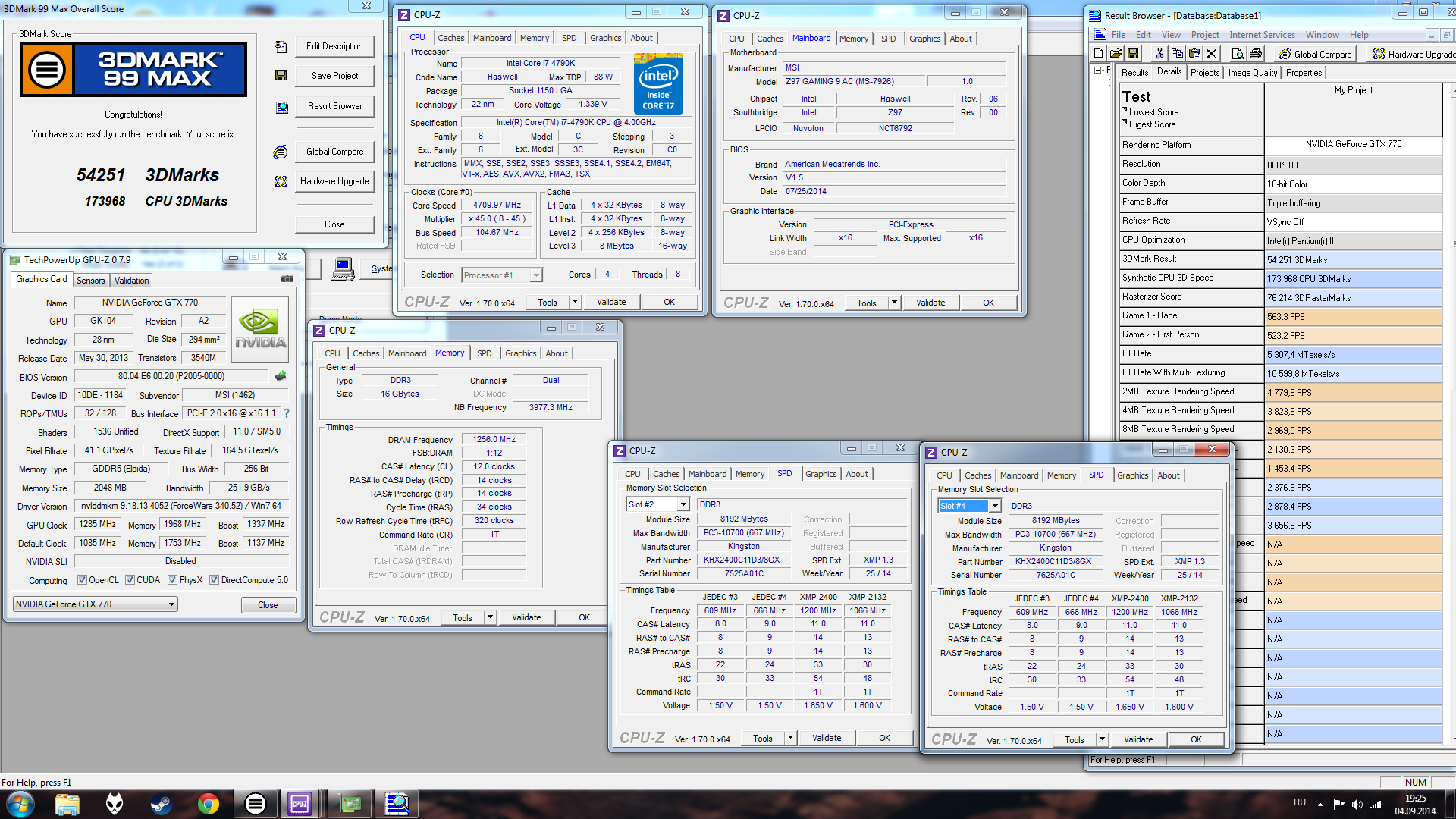The width and height of the screenshot is (1456, 819).
Task: Open Processor #1 selection dropdown in CPU-Z
Action: coord(502,275)
